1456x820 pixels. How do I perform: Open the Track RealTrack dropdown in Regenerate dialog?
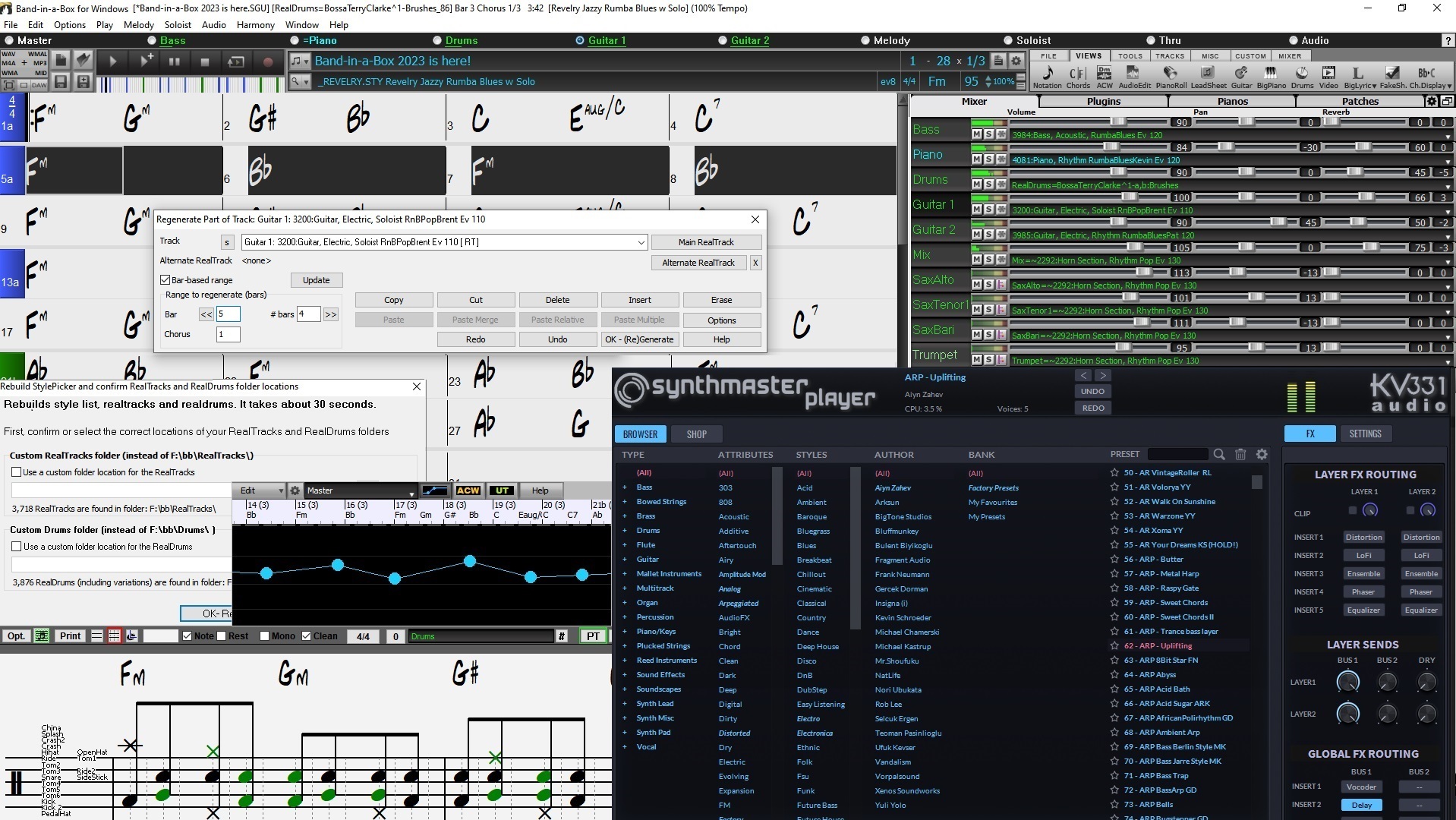[x=641, y=242]
